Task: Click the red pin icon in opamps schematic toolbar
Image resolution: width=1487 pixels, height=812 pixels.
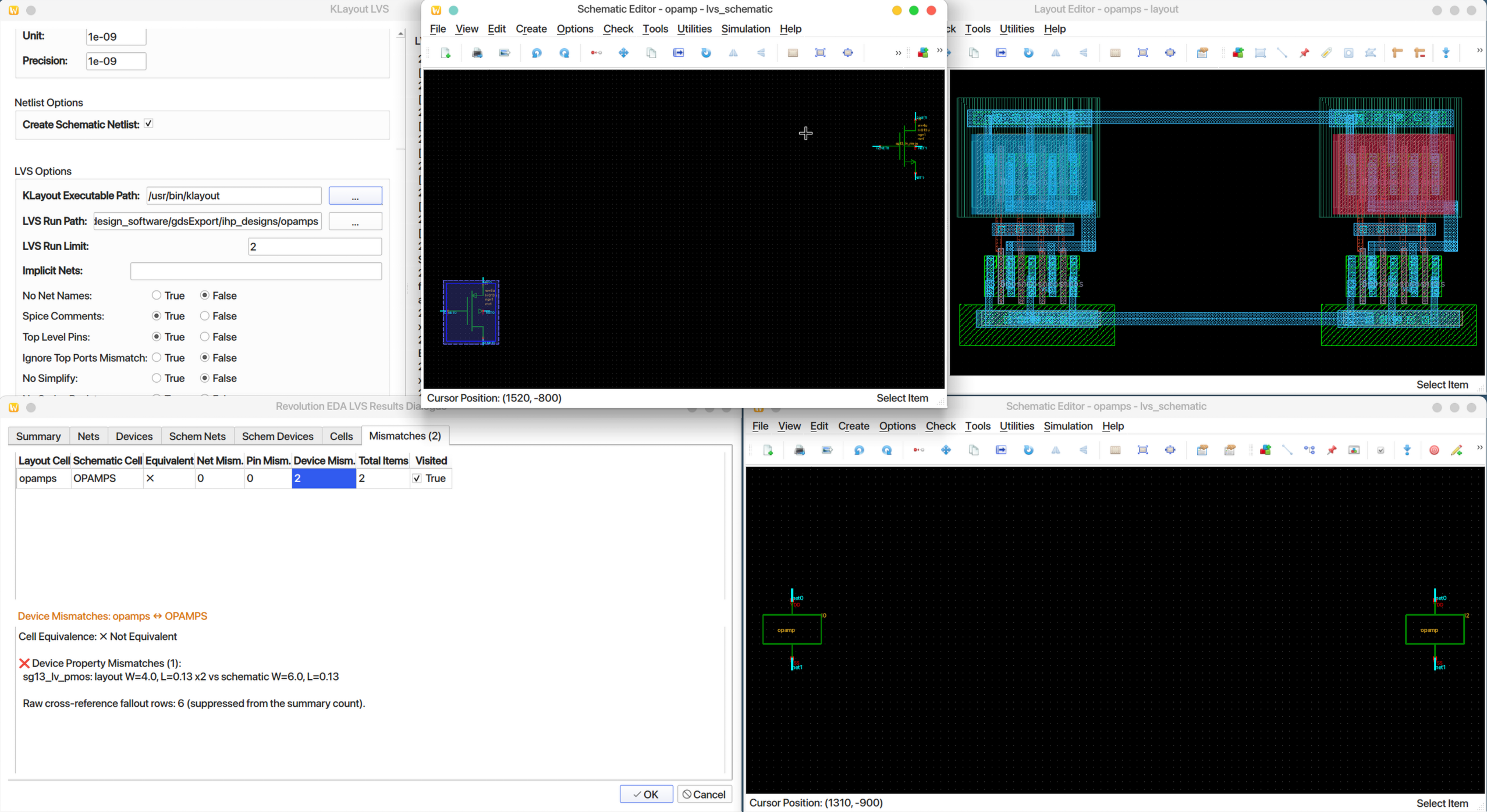Action: (1332, 450)
